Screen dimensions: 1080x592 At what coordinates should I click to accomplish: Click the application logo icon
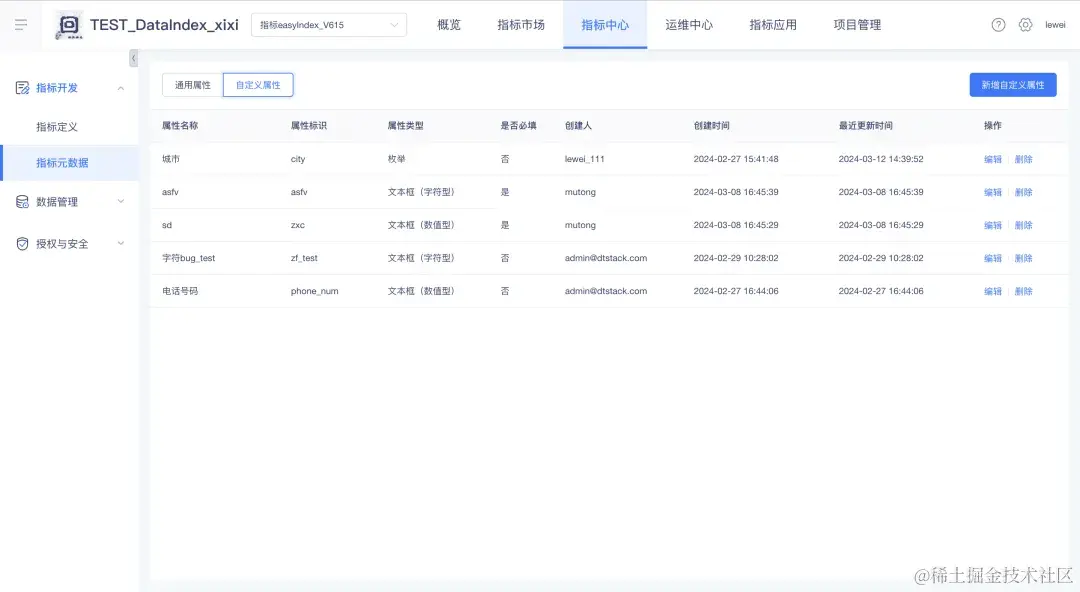(68, 24)
